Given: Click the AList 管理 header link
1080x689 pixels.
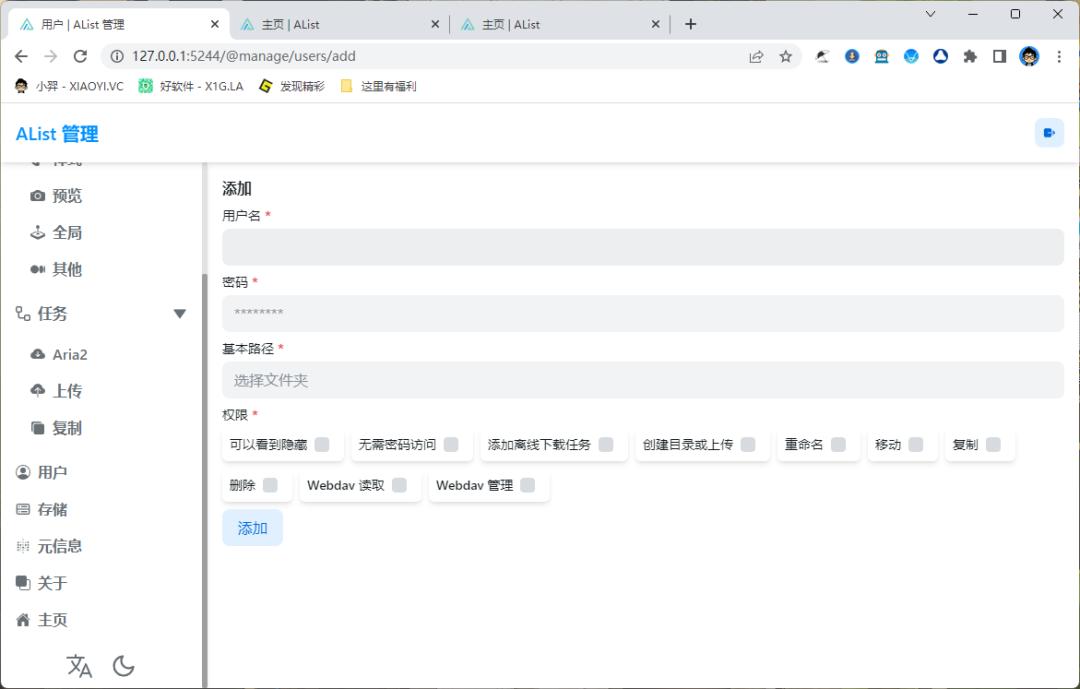Looking at the screenshot, I should point(55,133).
